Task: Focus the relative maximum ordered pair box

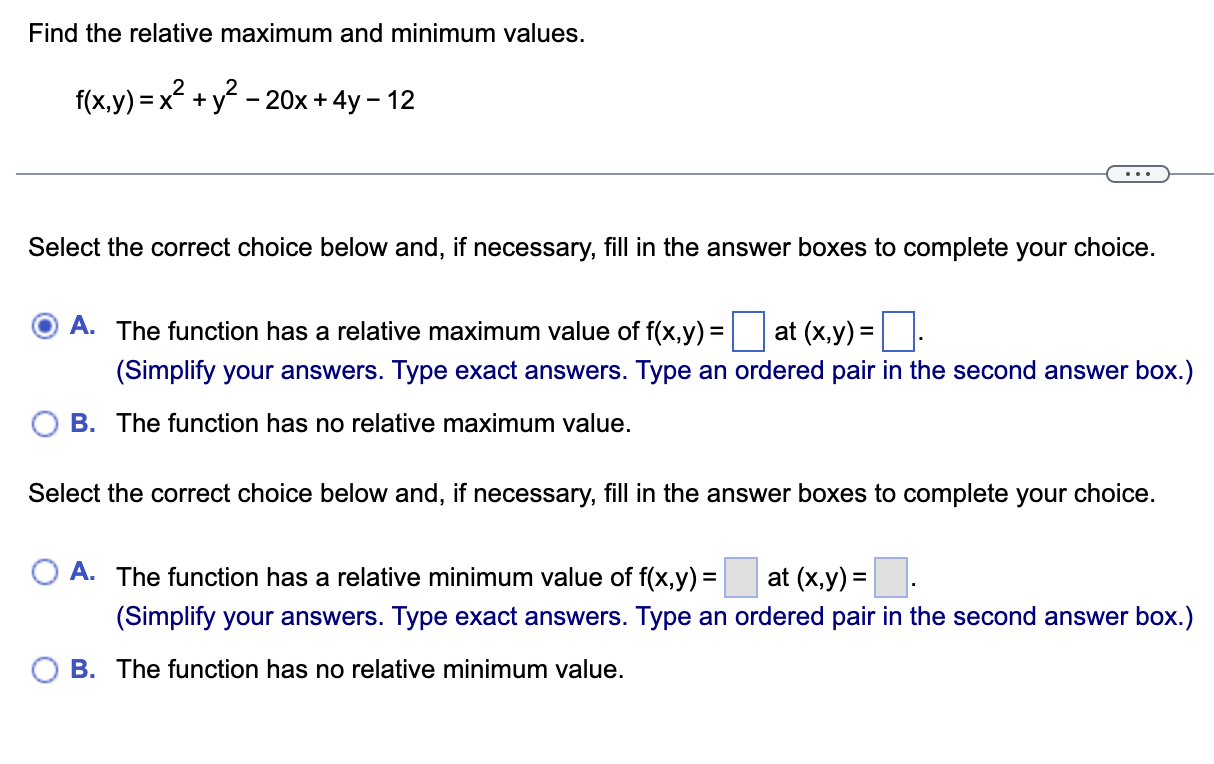Action: (899, 331)
